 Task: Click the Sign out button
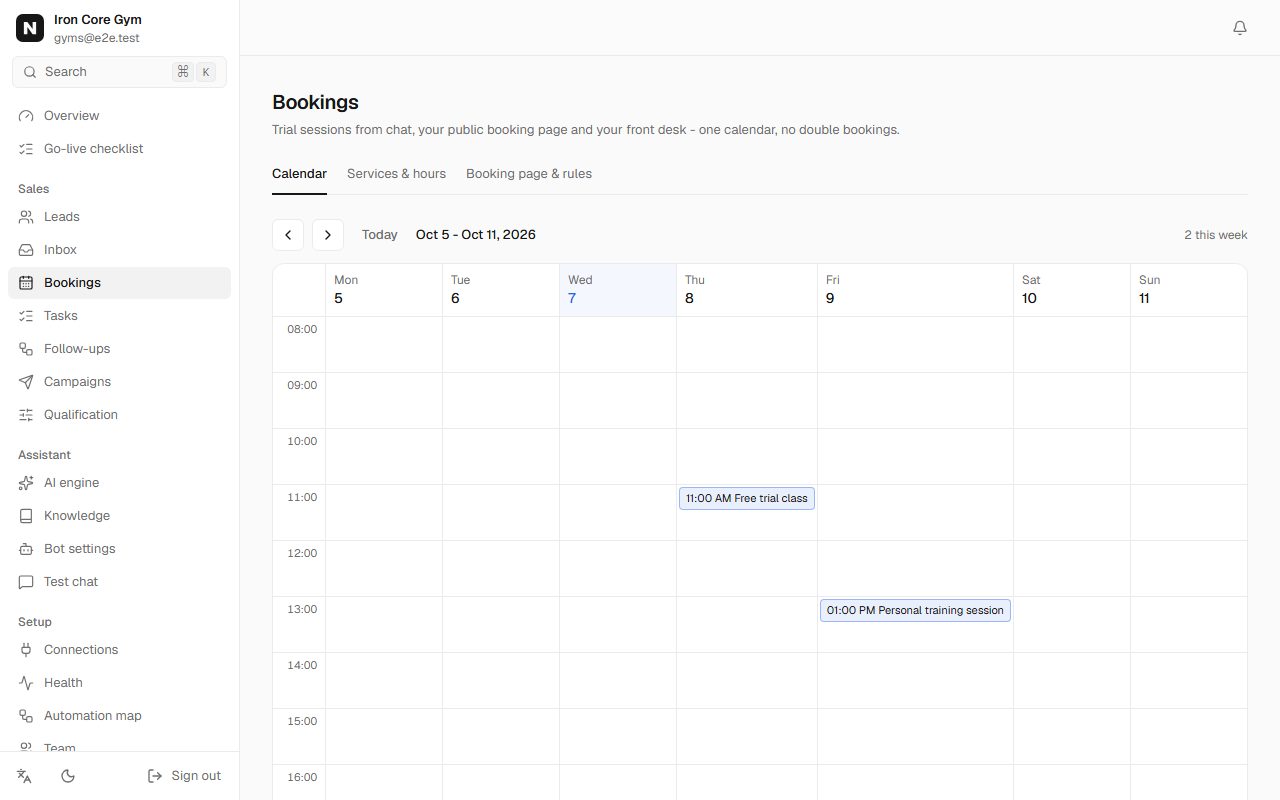tap(184, 776)
